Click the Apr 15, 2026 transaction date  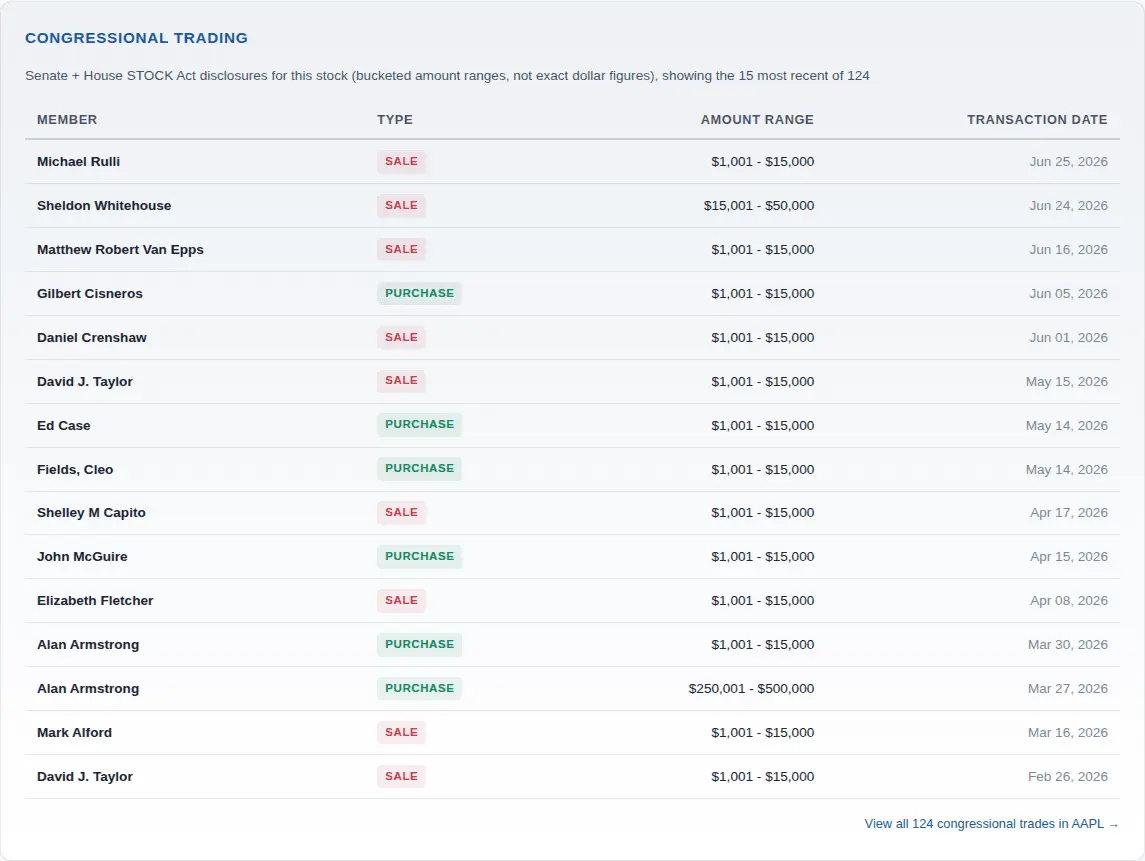tap(1069, 556)
